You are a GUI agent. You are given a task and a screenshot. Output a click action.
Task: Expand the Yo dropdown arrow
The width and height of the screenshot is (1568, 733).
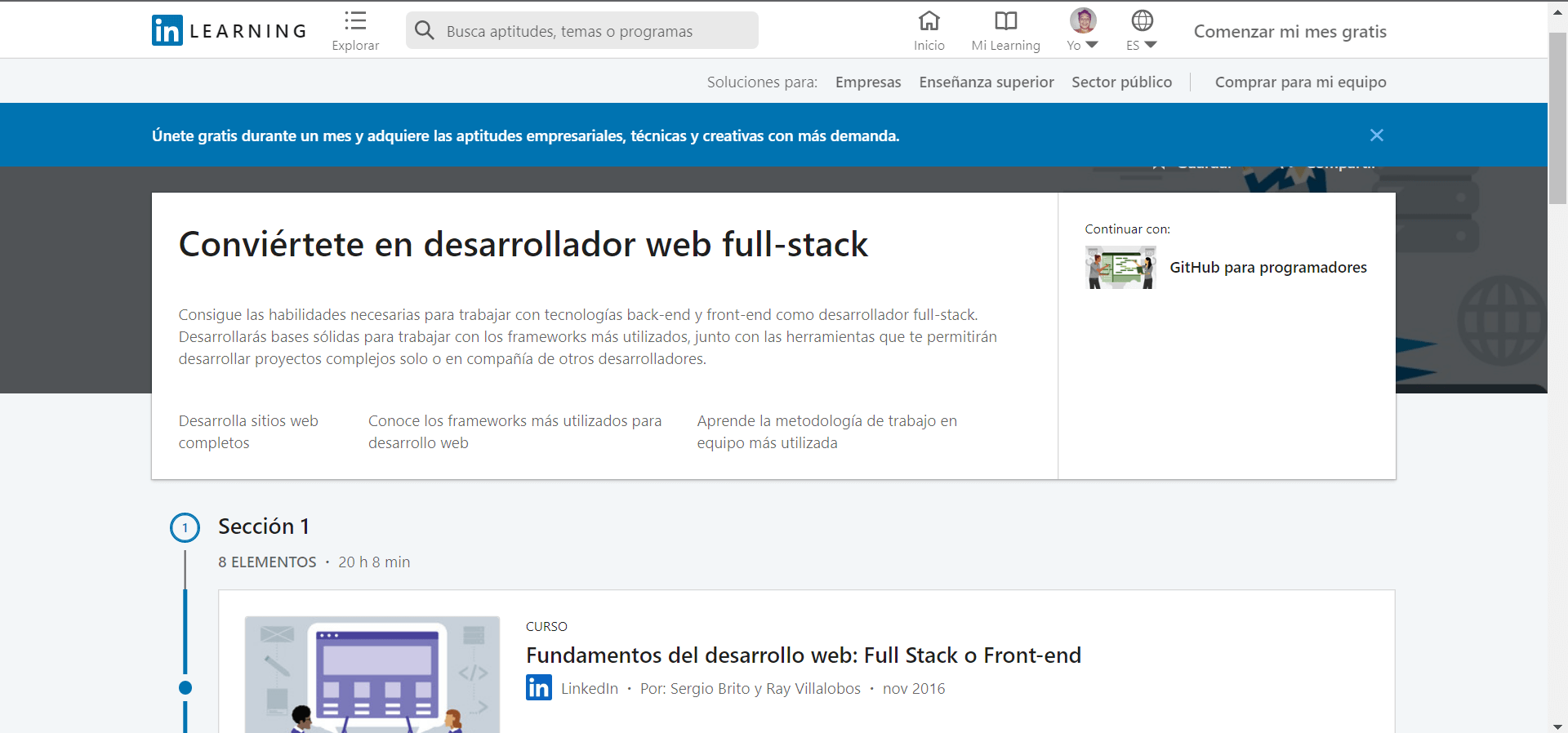(1092, 45)
